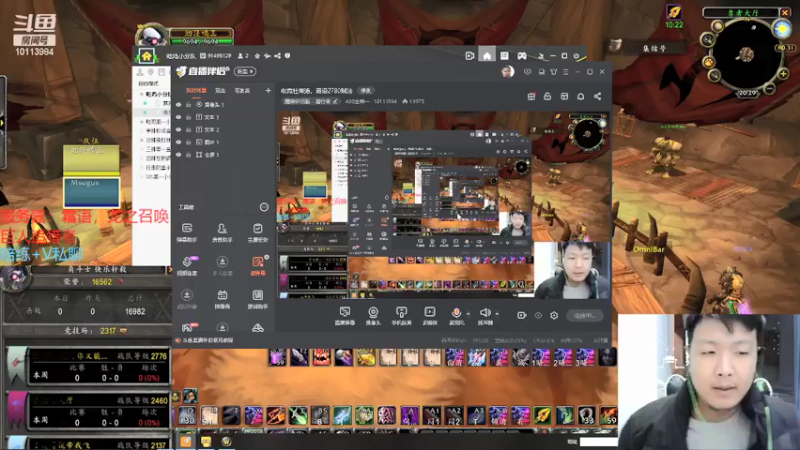Click the multimedia icon in bottom bar
The width and height of the screenshot is (800, 450).
(430, 315)
